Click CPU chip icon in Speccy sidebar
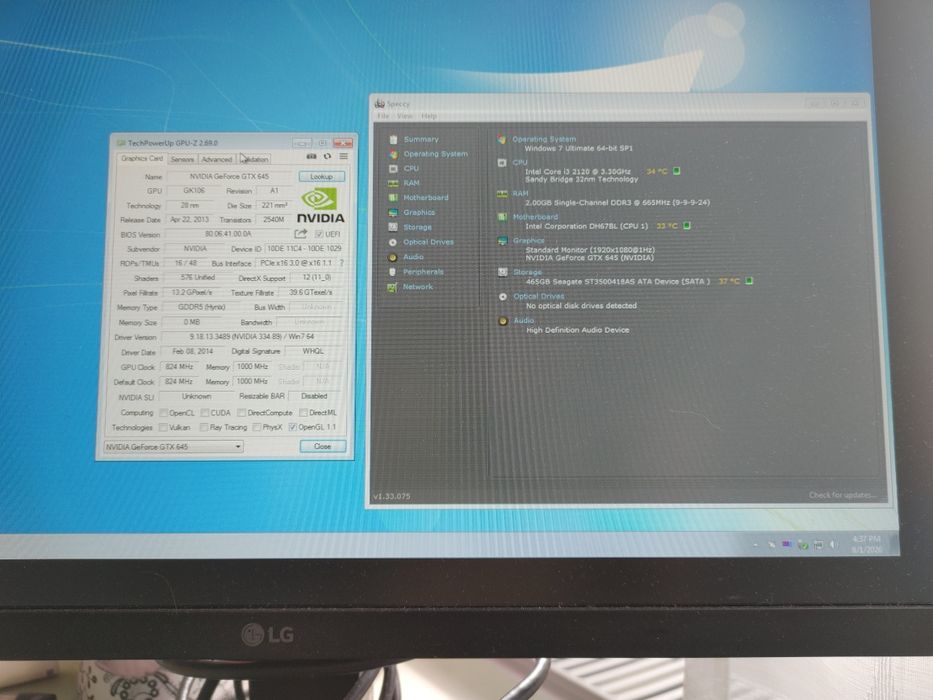Screen dimensions: 933x700 pyautogui.click(x=393, y=168)
